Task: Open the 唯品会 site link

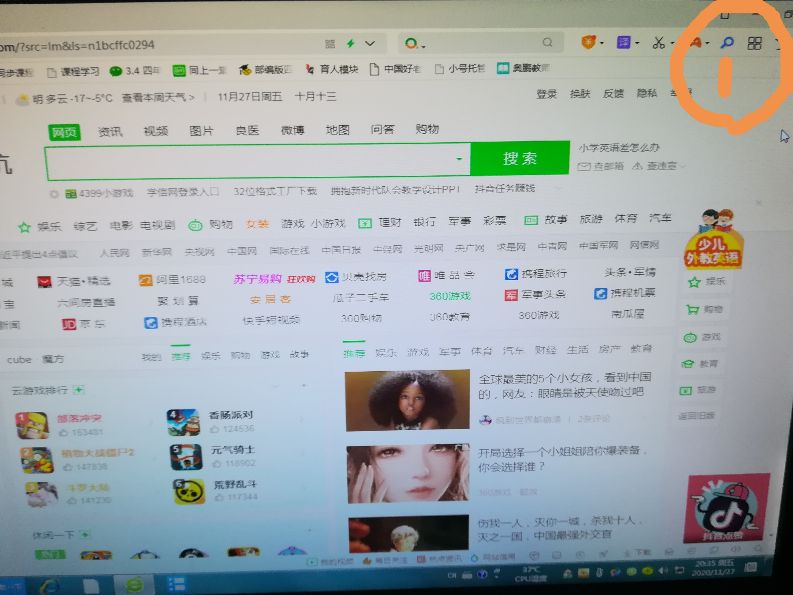Action: (x=446, y=275)
